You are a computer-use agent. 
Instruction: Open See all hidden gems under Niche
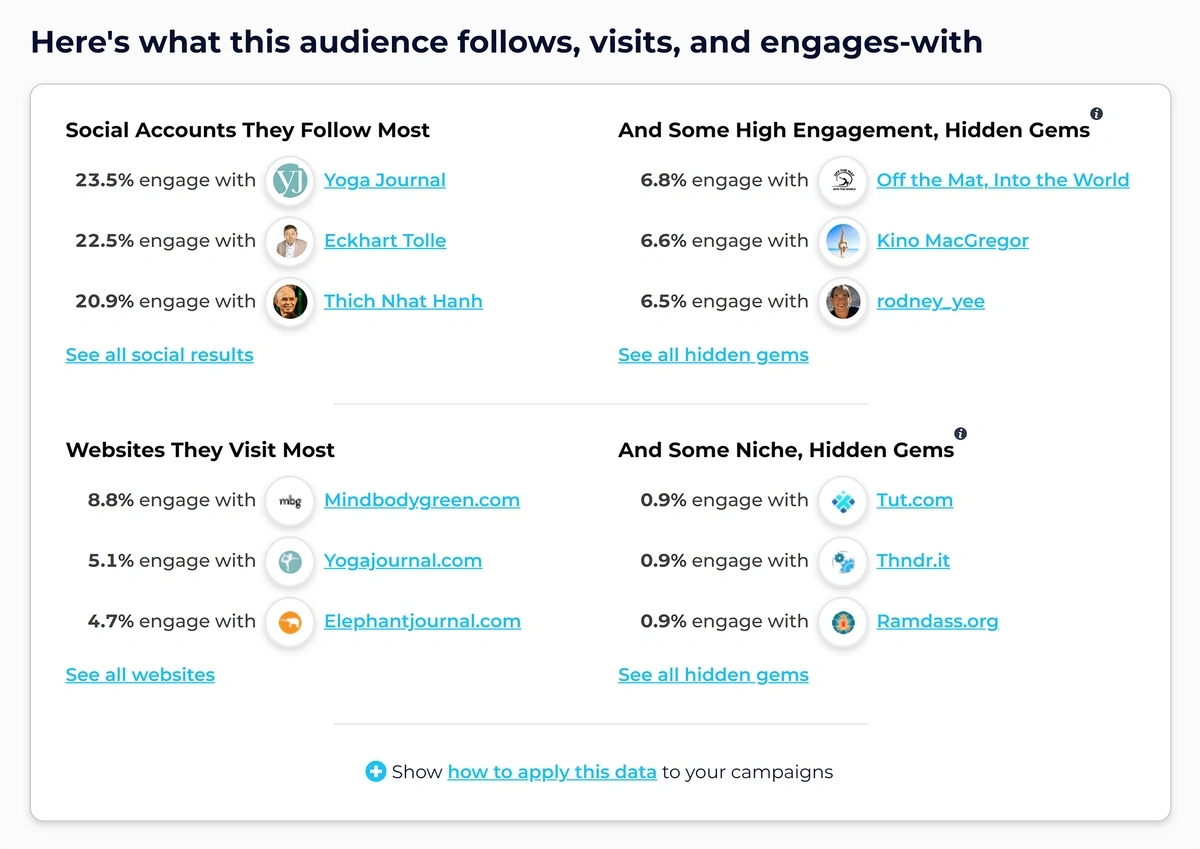pos(713,675)
